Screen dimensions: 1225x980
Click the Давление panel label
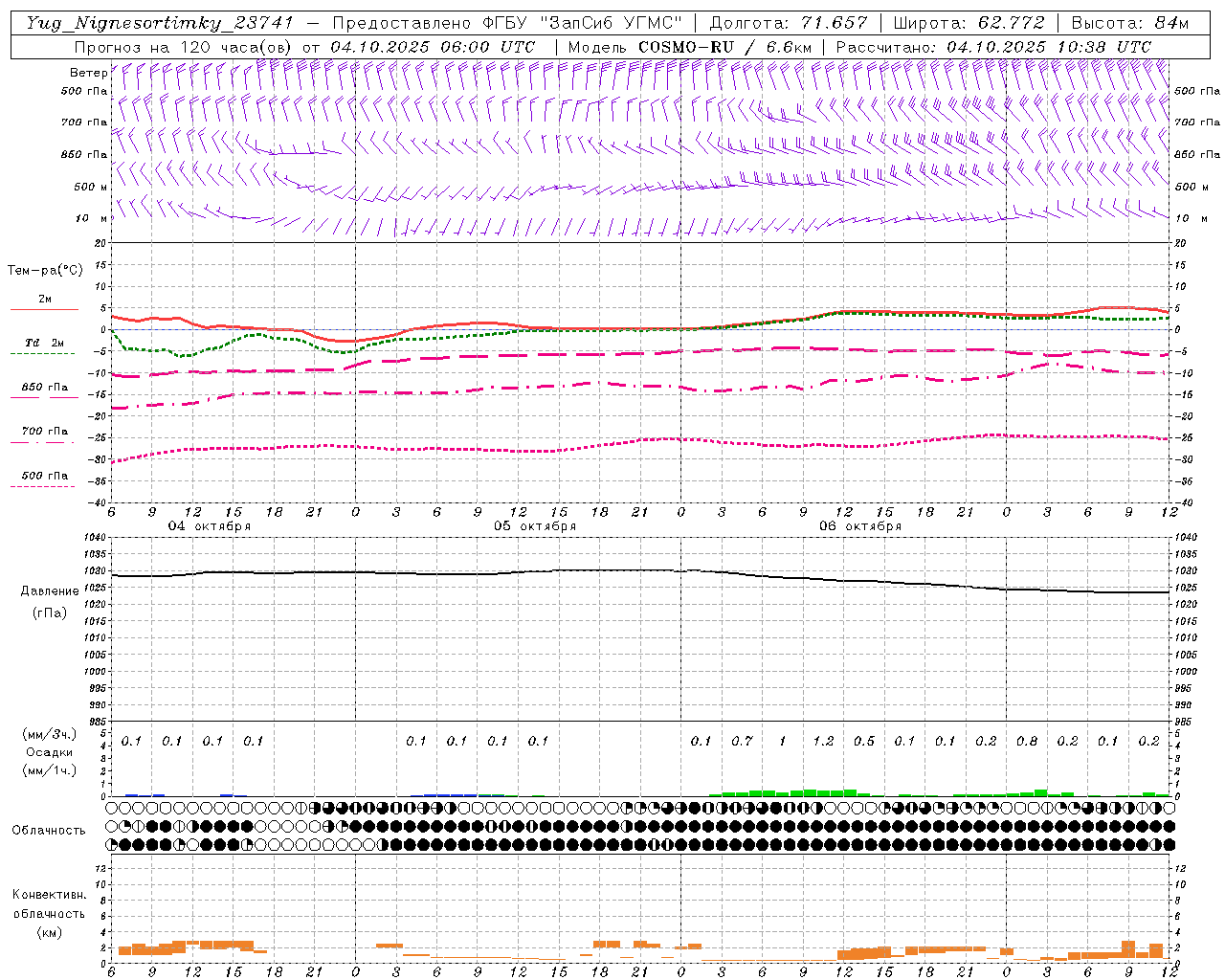coord(50,591)
